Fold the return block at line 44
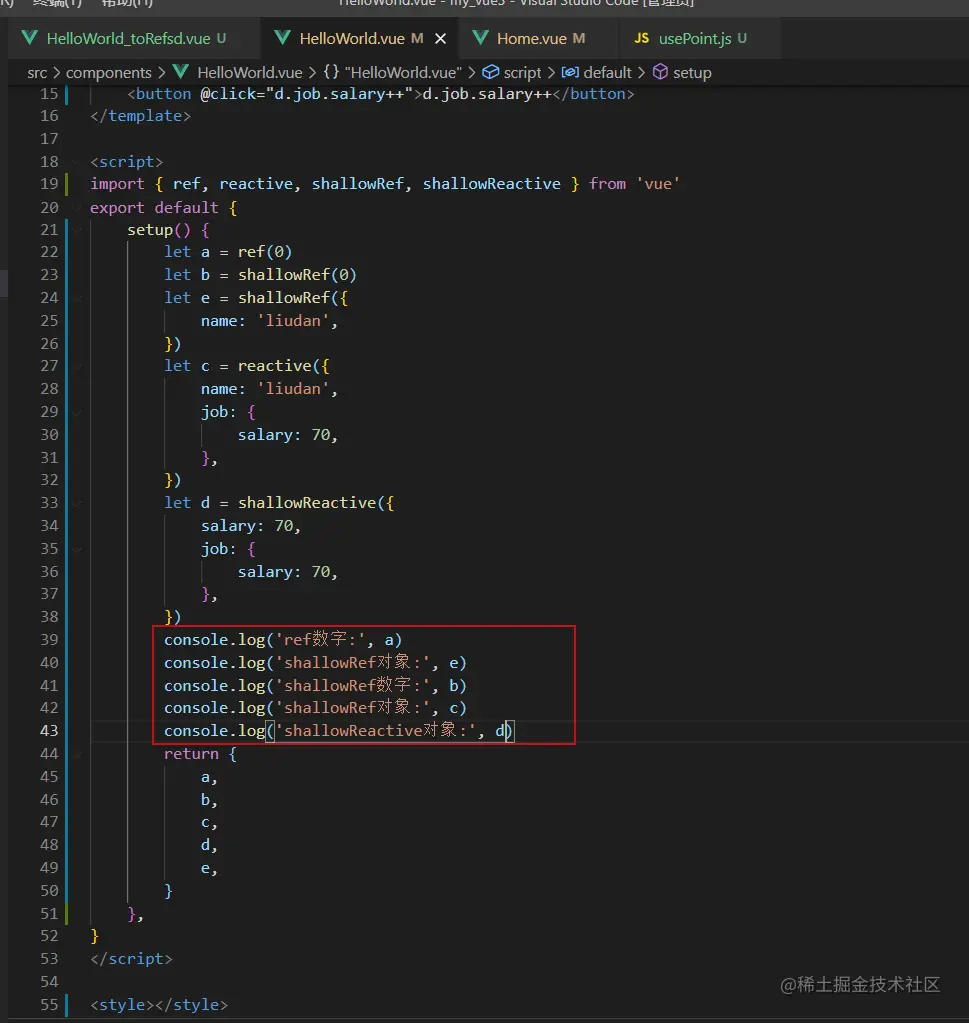 point(78,754)
